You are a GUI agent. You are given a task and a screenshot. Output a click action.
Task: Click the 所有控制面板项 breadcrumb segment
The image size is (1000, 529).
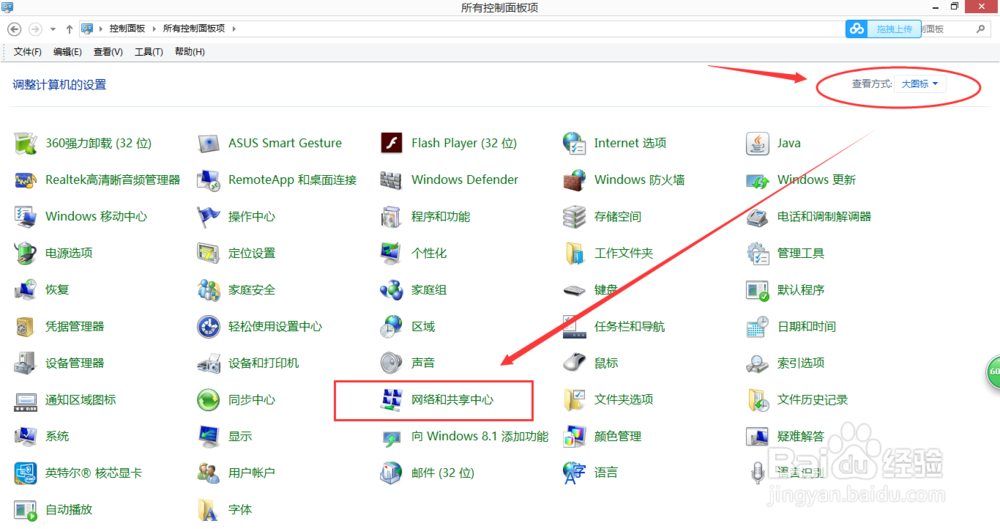coord(194,29)
